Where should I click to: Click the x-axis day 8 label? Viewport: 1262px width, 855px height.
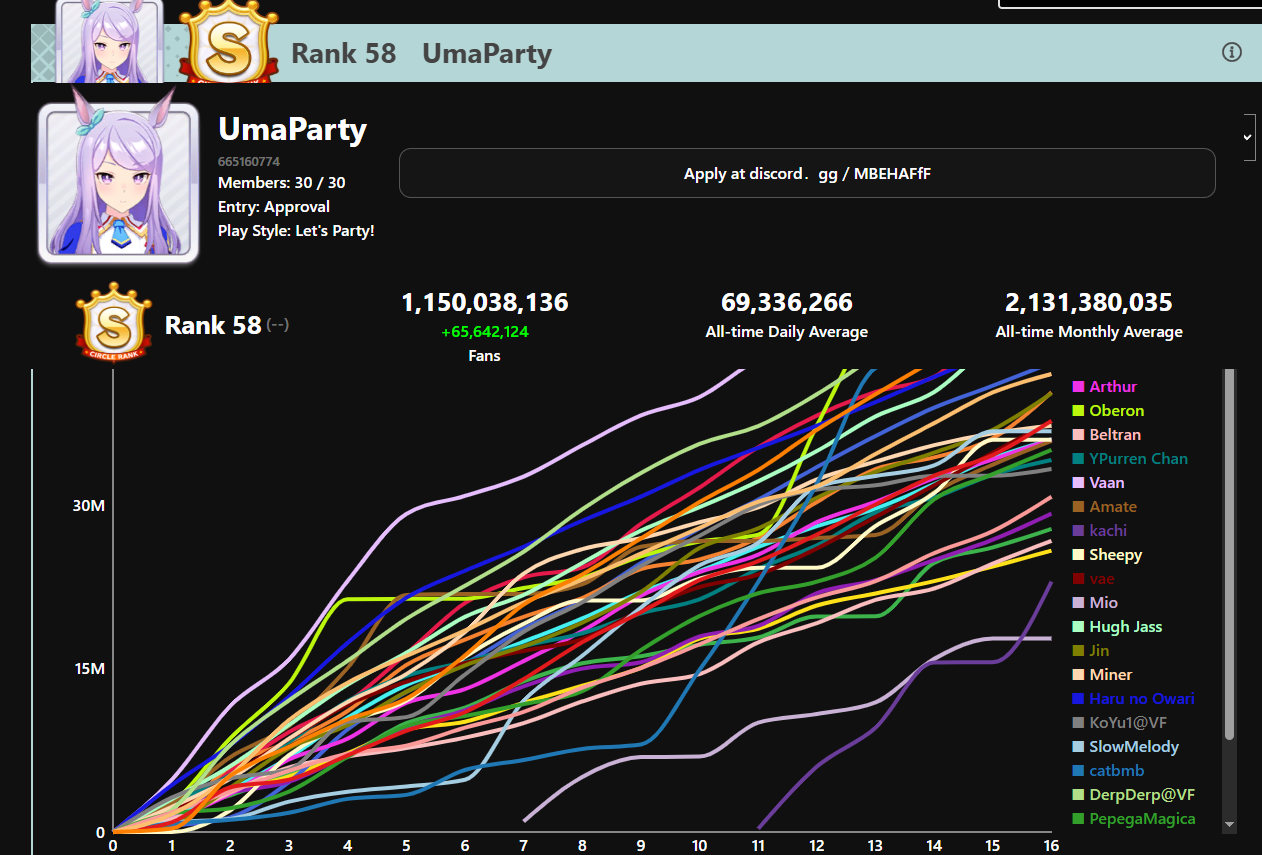coord(582,845)
